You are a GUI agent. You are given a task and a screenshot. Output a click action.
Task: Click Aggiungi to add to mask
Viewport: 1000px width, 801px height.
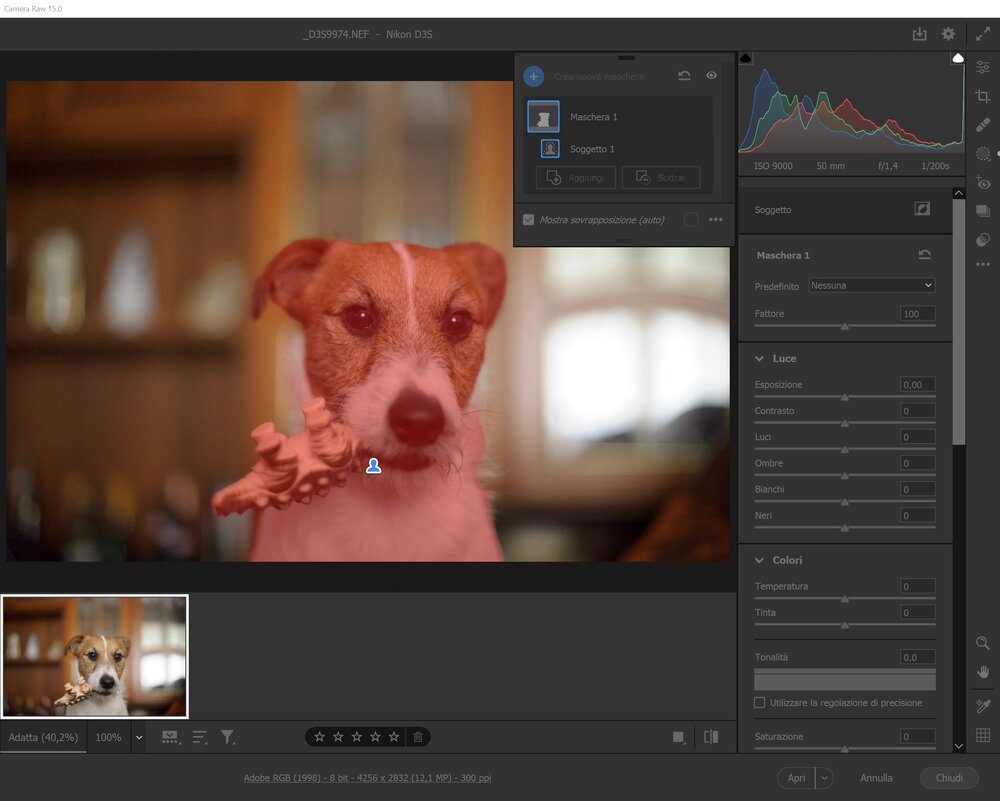tap(575, 177)
